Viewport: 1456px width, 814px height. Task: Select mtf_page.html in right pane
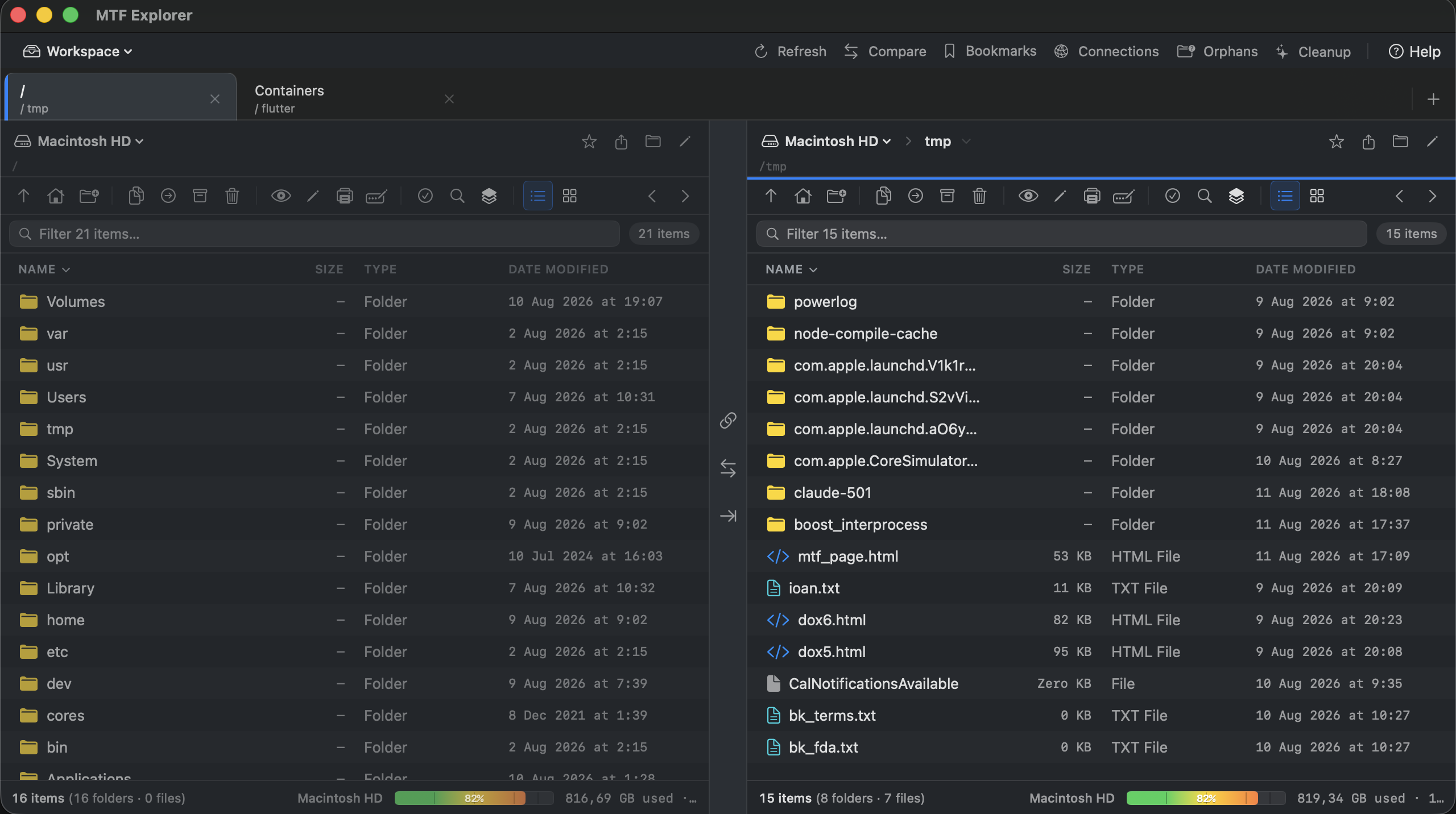point(1101,556)
